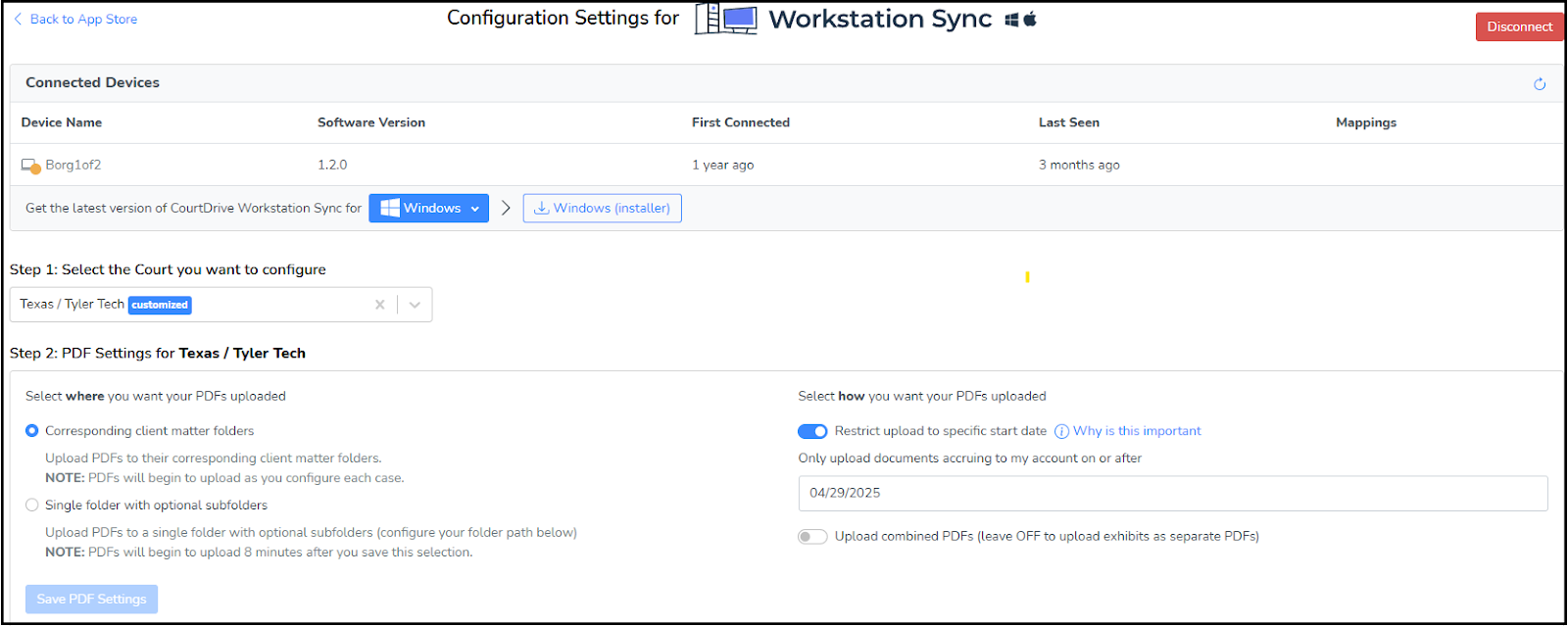Click the Connected Devices heading

coord(92,82)
